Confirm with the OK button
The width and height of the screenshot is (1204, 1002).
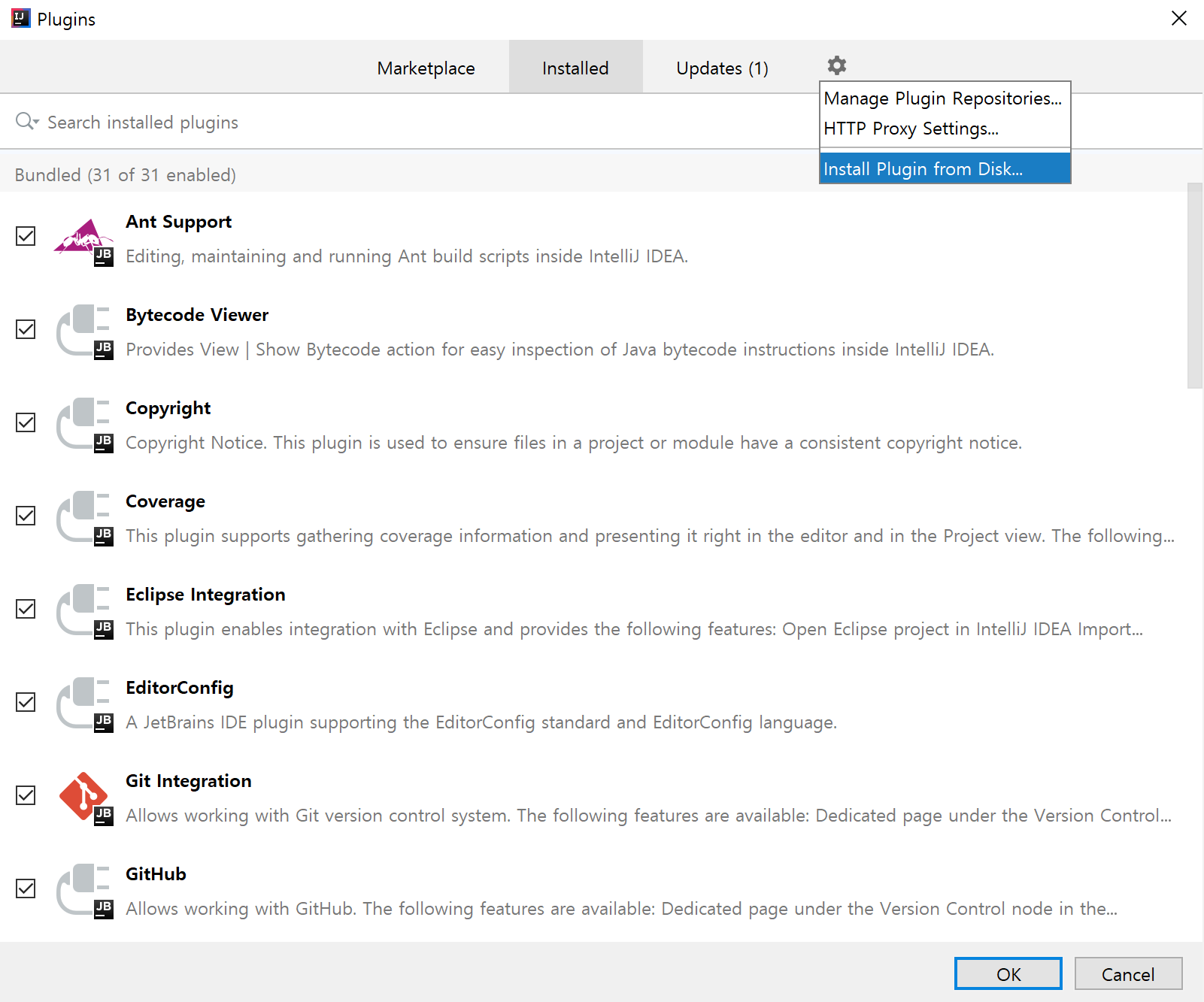1008,974
